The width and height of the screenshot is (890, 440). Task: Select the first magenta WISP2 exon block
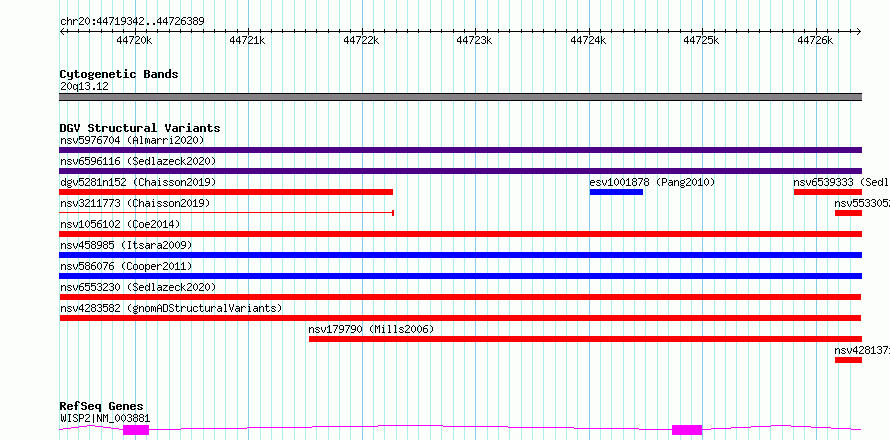tap(136, 430)
